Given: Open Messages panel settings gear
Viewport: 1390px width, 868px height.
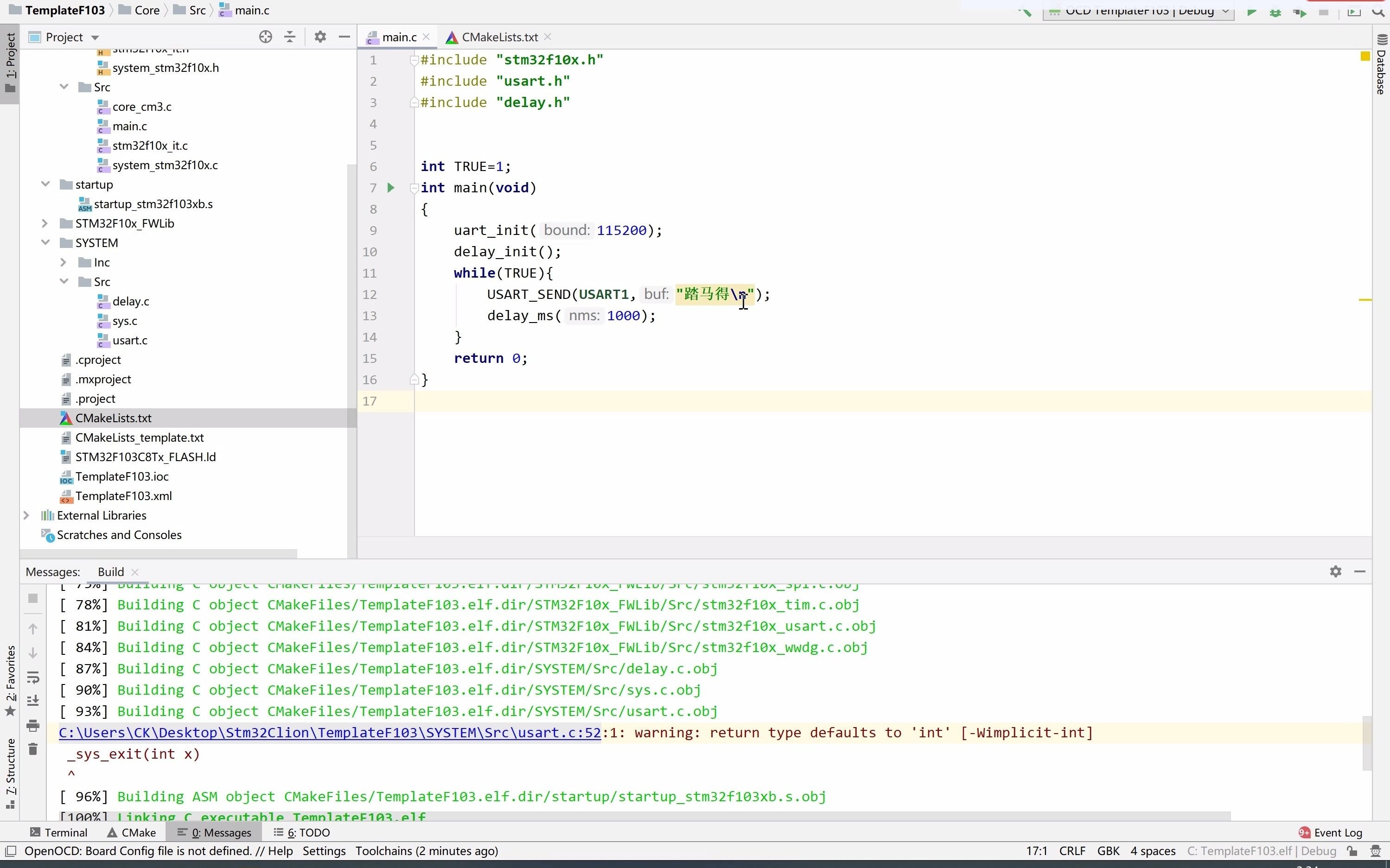Looking at the screenshot, I should click(1335, 572).
